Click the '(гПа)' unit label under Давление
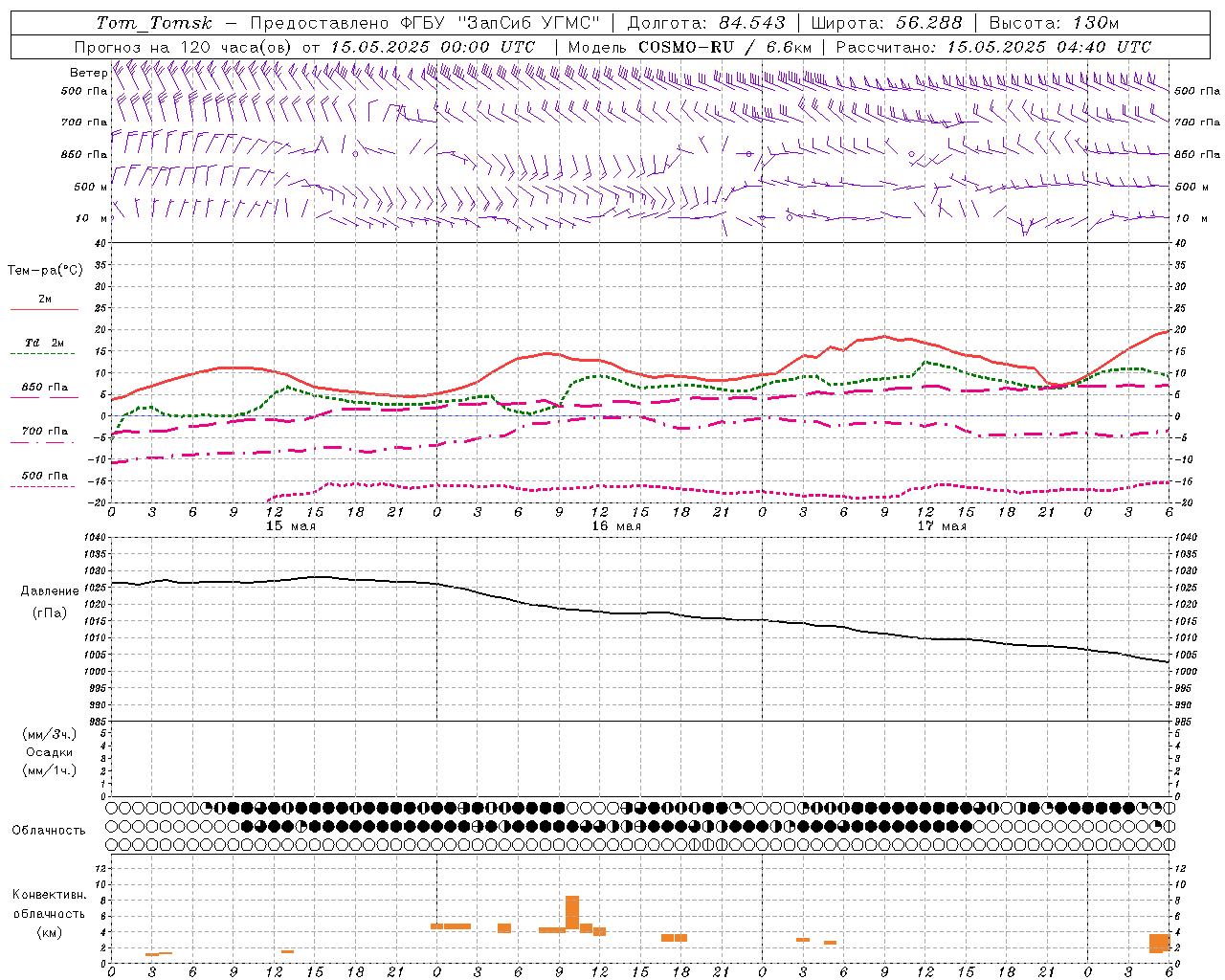1225x980 pixels. 50,612
